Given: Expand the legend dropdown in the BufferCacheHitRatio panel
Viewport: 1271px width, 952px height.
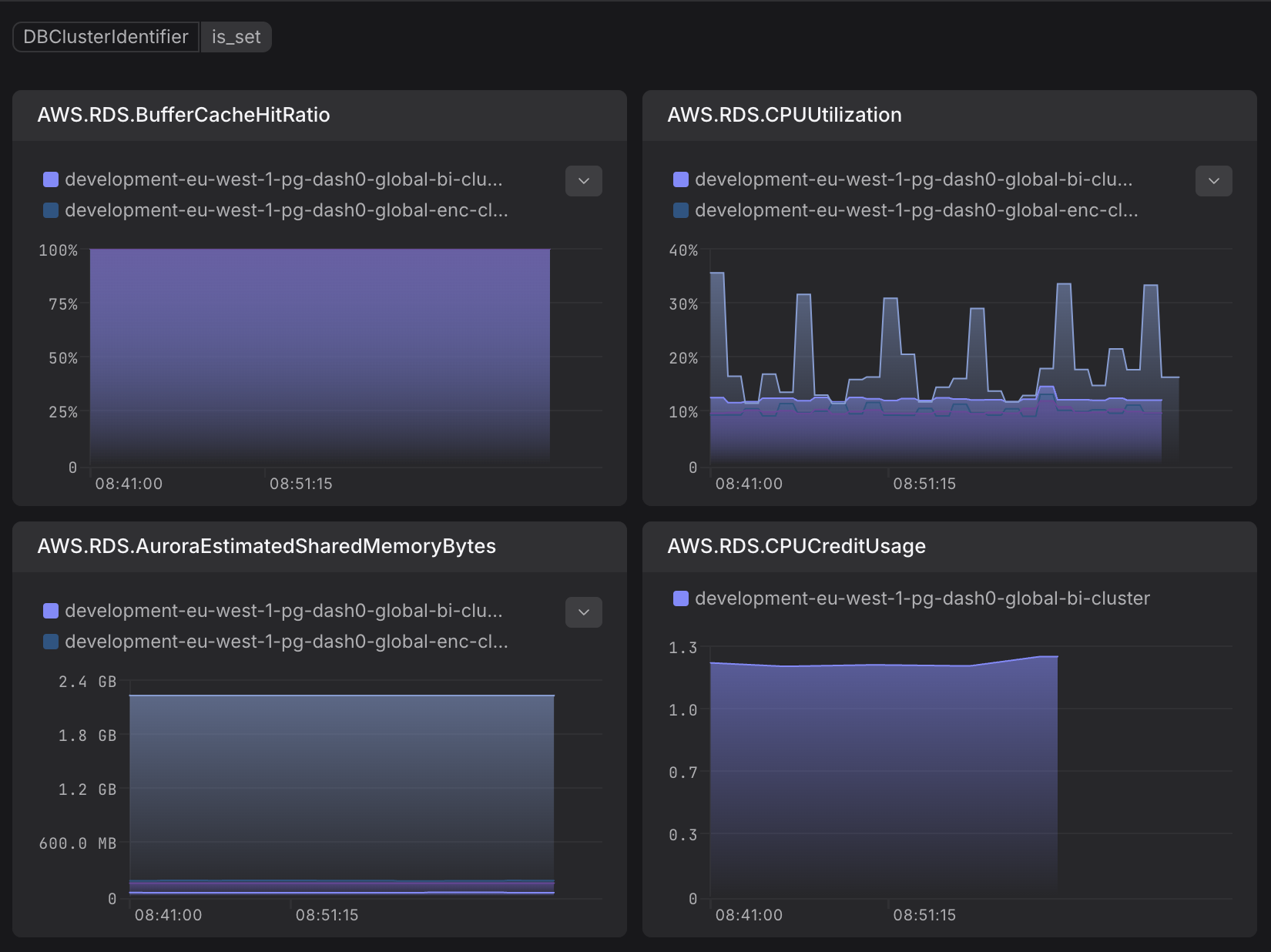Looking at the screenshot, I should coord(583,181).
